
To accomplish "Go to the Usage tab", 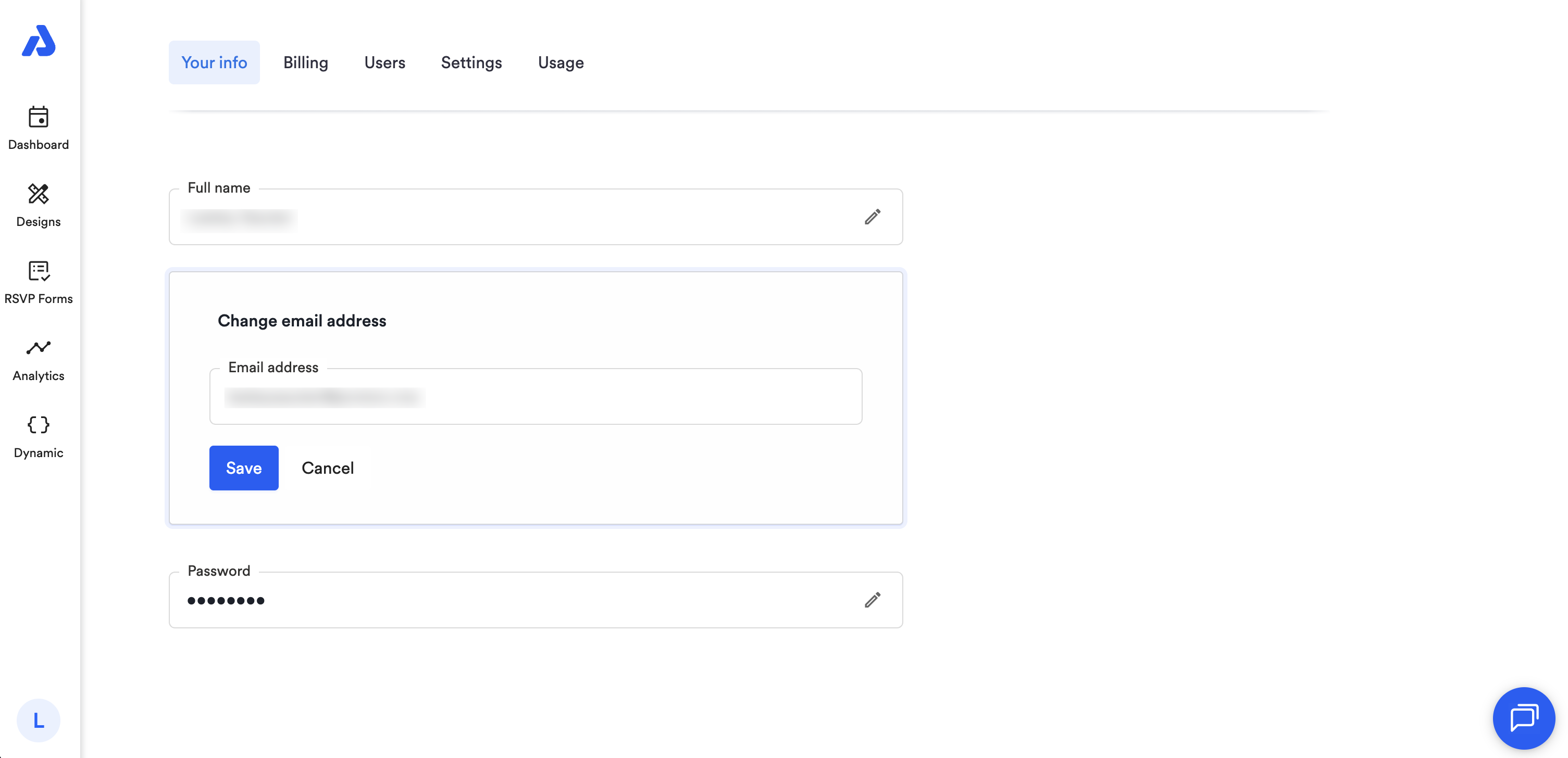I will pyautogui.click(x=560, y=62).
